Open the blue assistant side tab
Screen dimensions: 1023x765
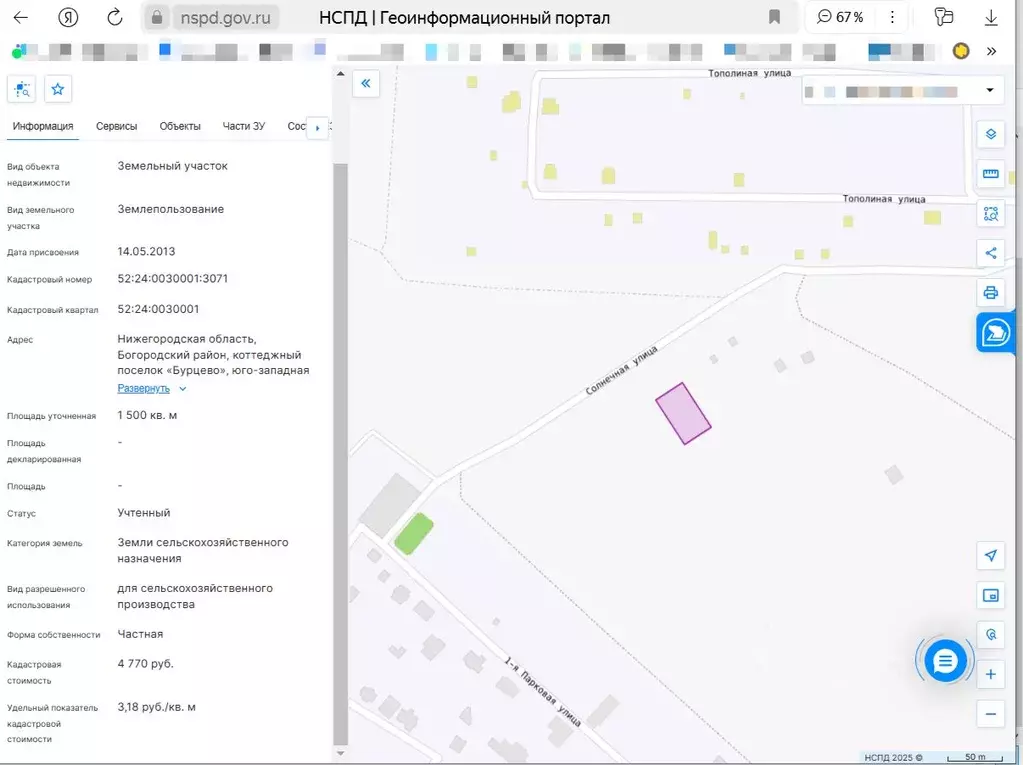(996, 333)
